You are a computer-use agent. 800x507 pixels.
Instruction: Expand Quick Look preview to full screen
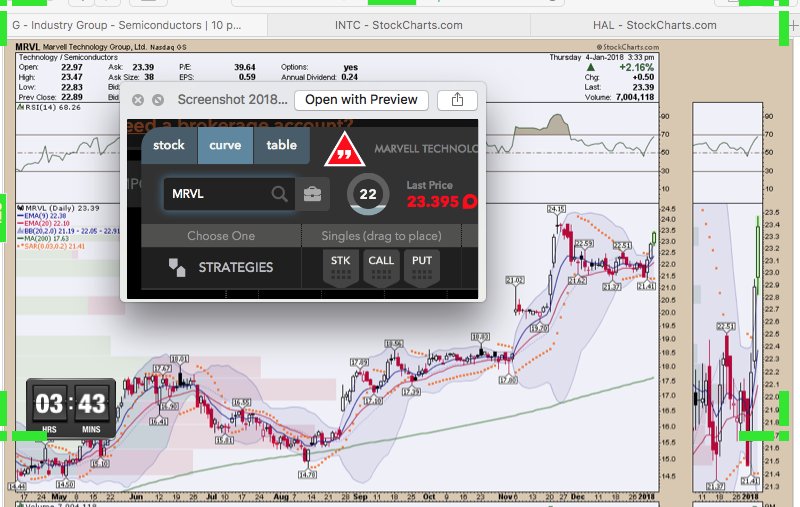[158, 100]
